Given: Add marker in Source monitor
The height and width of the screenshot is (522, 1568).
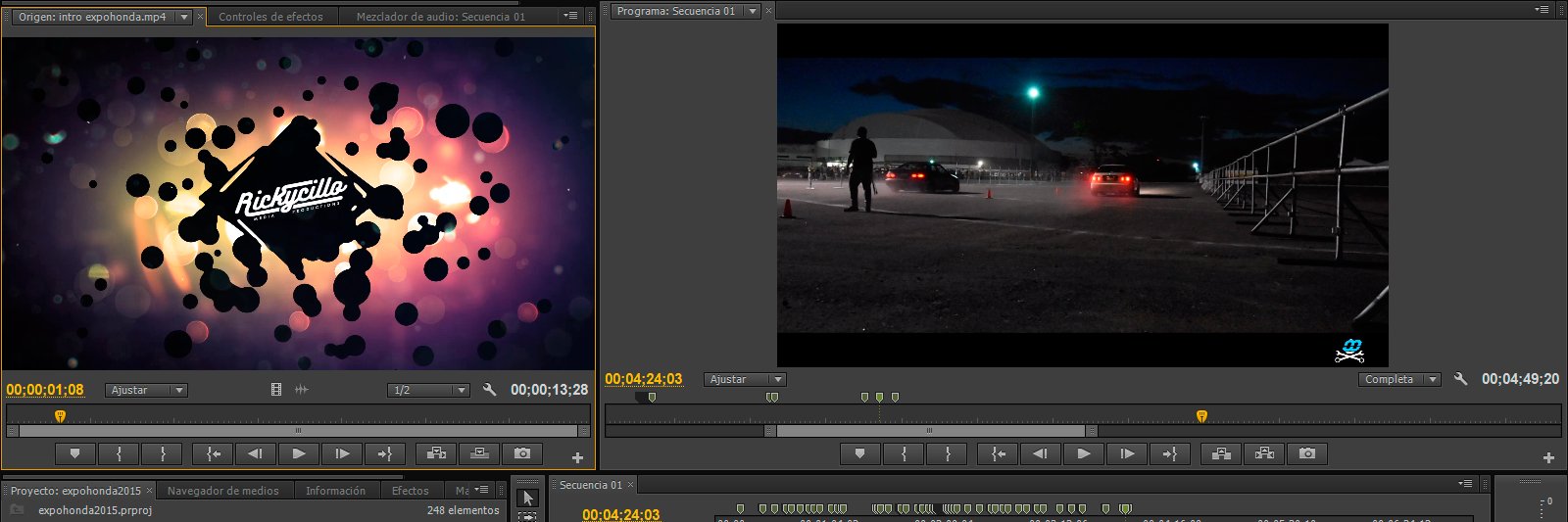Looking at the screenshot, I should [74, 453].
